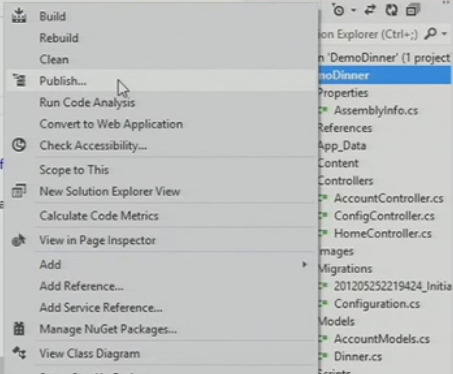Open HomeController.cs file

pyautogui.click(x=383, y=233)
